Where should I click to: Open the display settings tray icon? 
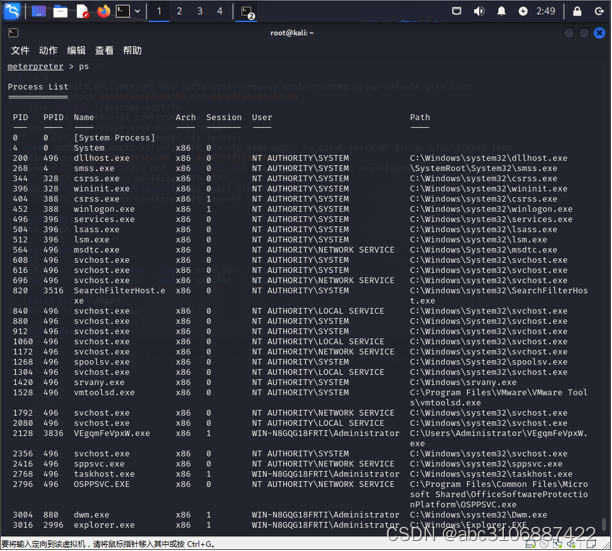456,11
